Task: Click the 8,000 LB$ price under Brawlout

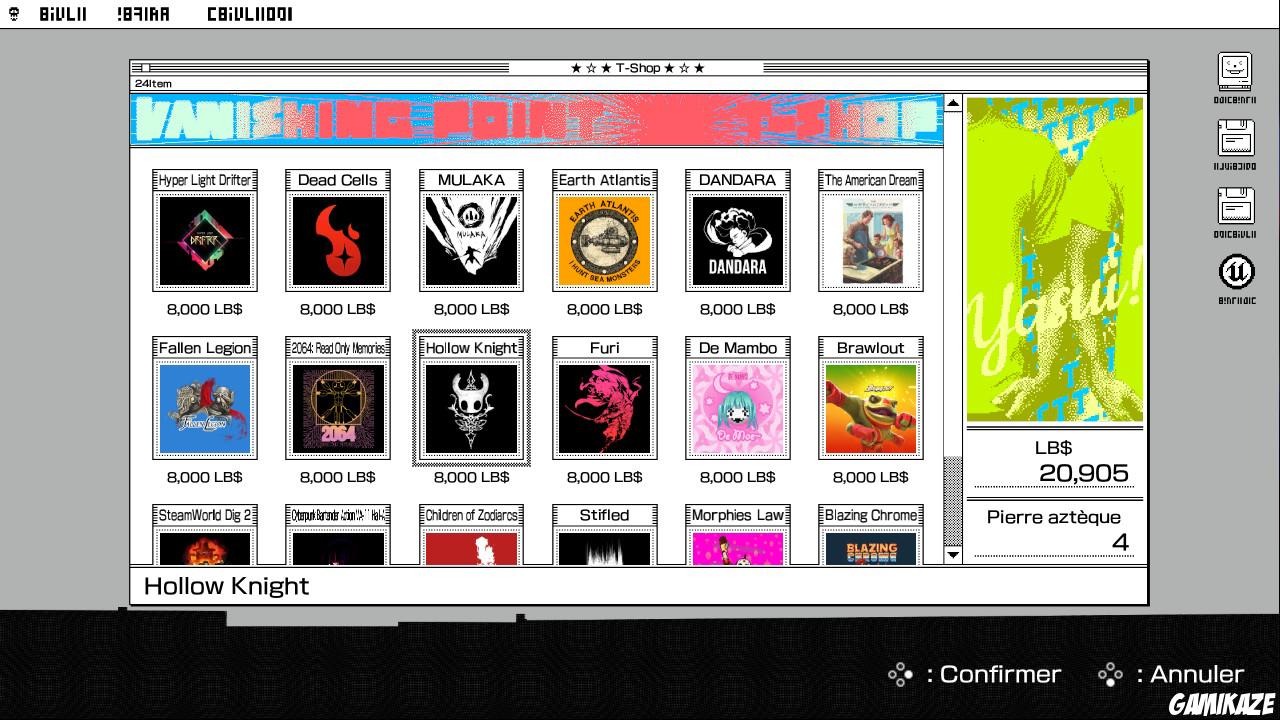Action: pyautogui.click(x=871, y=477)
